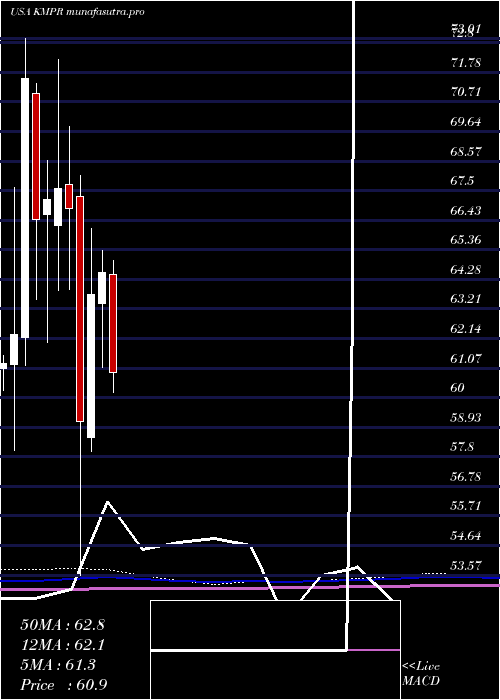The width and height of the screenshot is (500, 700).
Task: Click the 63.21 price axis label
Action: coord(466,299)
